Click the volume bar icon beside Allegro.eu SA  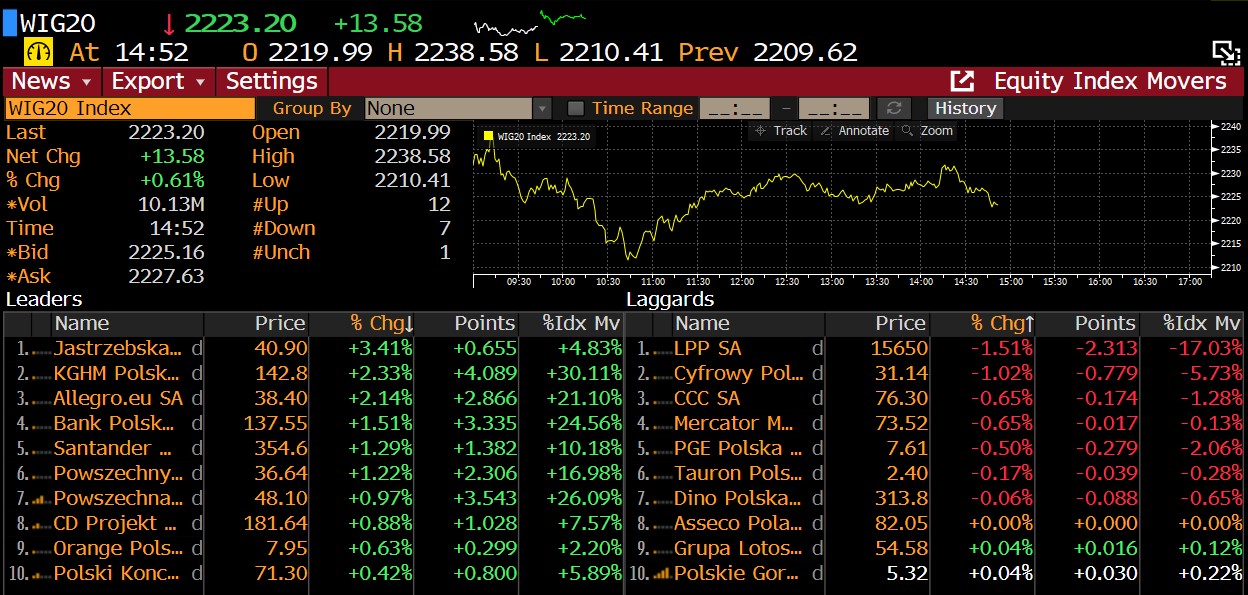41,400
